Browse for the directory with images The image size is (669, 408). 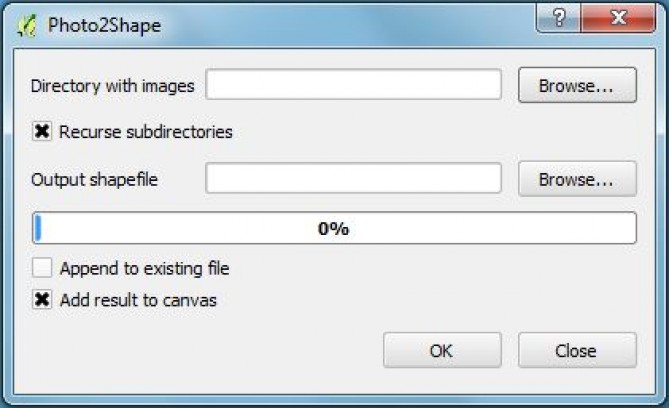pyautogui.click(x=577, y=85)
